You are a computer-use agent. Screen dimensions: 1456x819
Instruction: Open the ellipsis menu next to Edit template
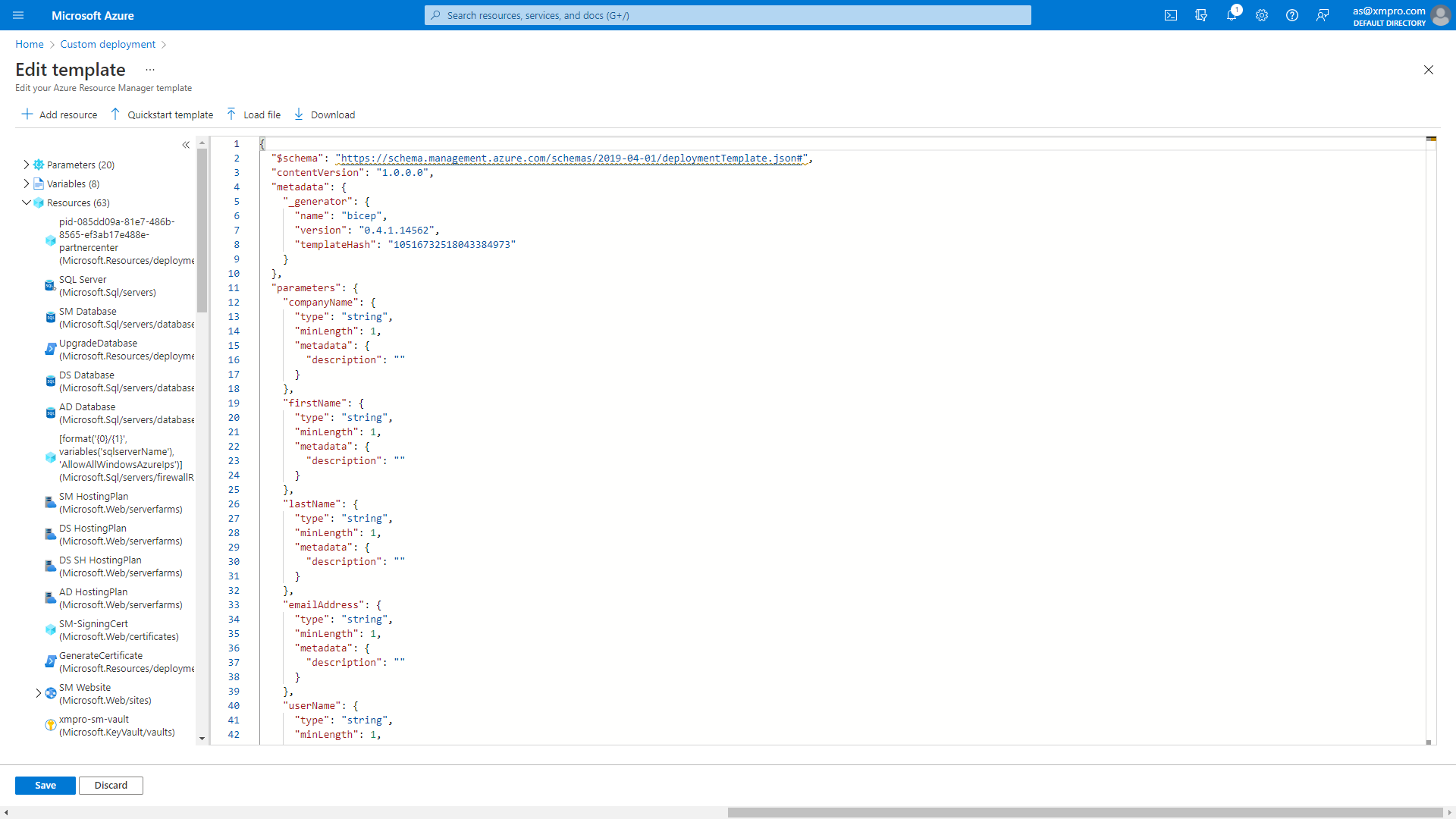tap(150, 69)
